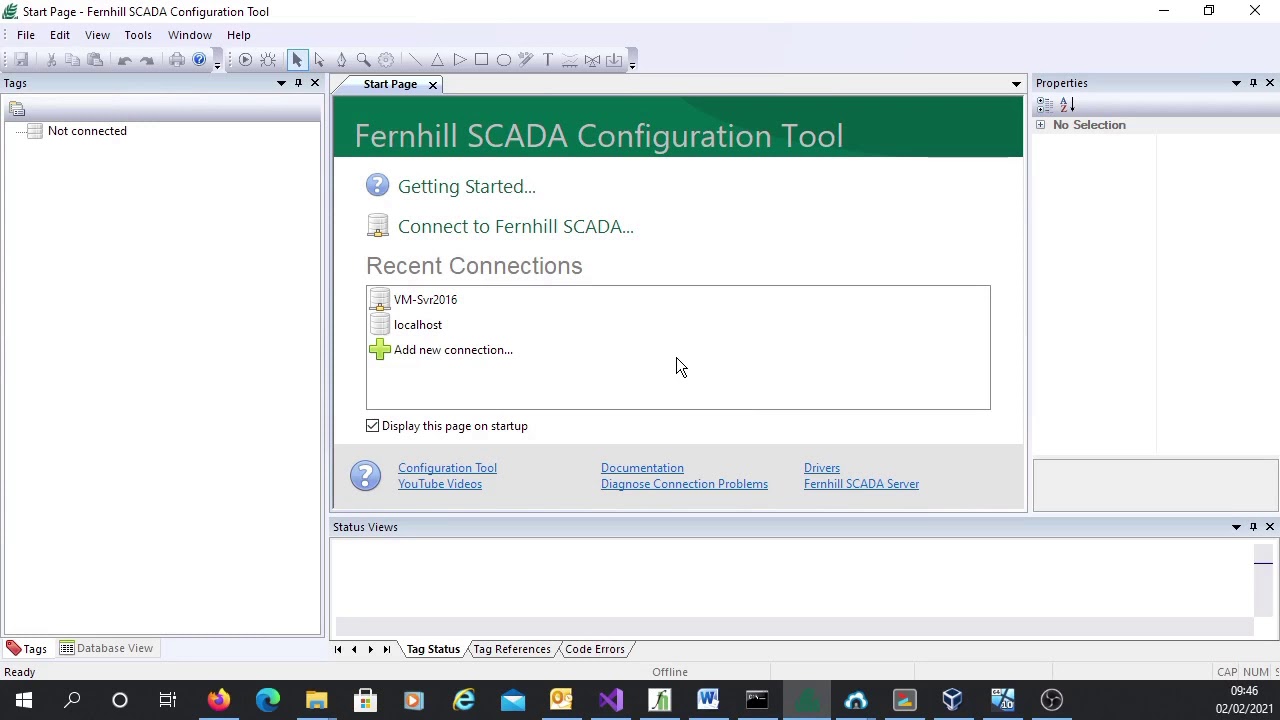Viewport: 1280px width, 720px height.
Task: Select the black arrow Selection tool
Action: [x=297, y=60]
